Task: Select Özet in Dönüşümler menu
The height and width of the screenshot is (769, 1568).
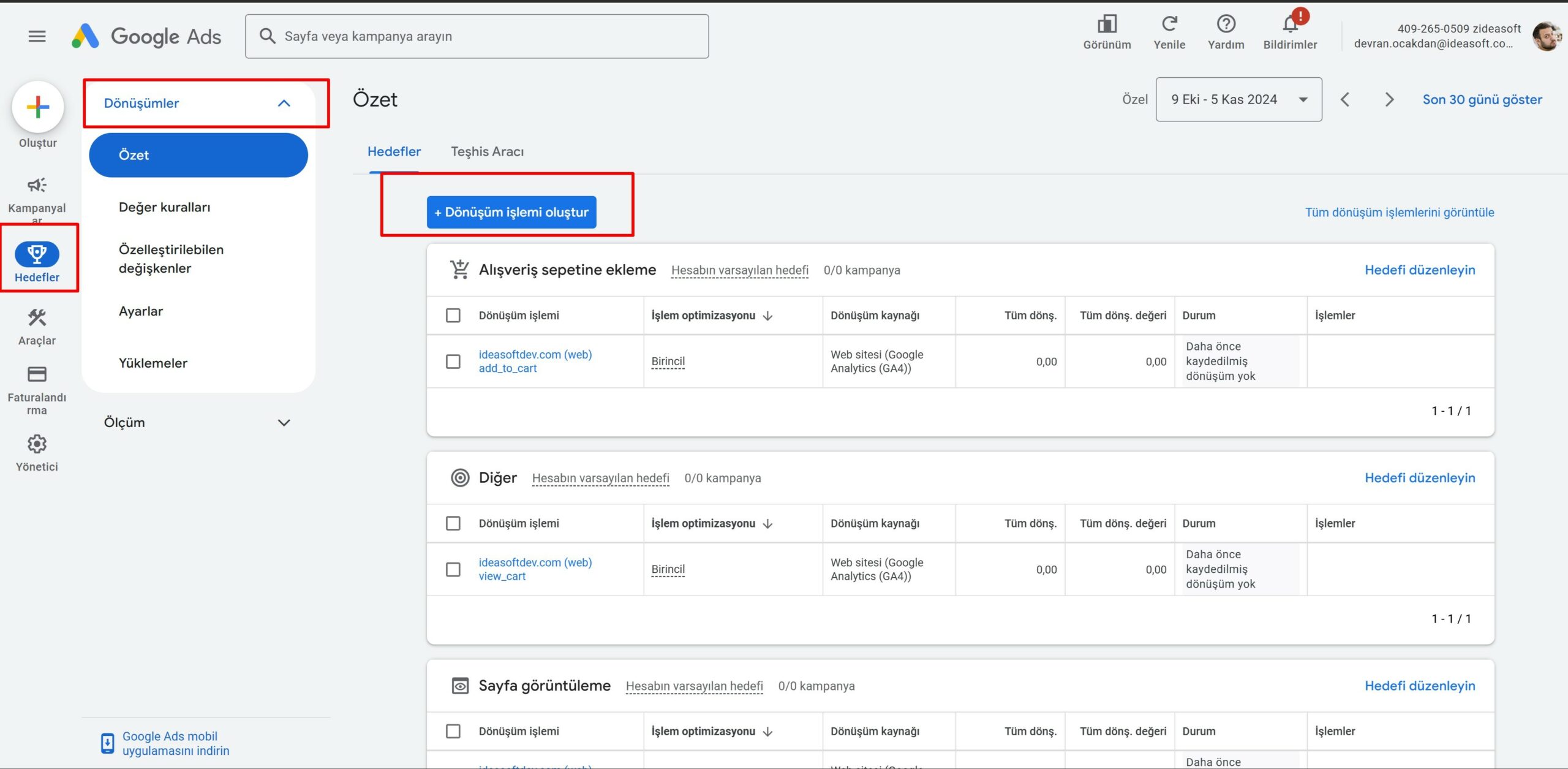Action: click(198, 155)
